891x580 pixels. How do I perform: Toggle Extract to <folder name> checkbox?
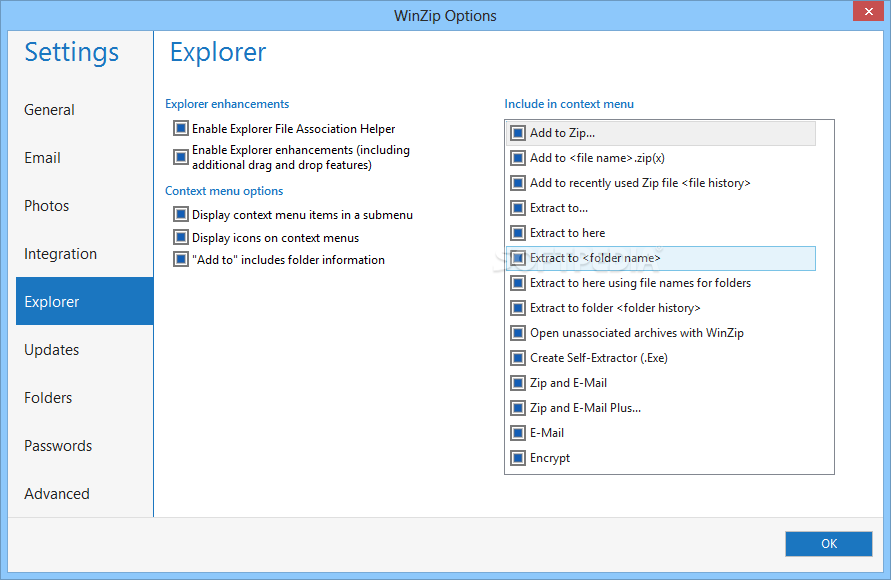518,258
